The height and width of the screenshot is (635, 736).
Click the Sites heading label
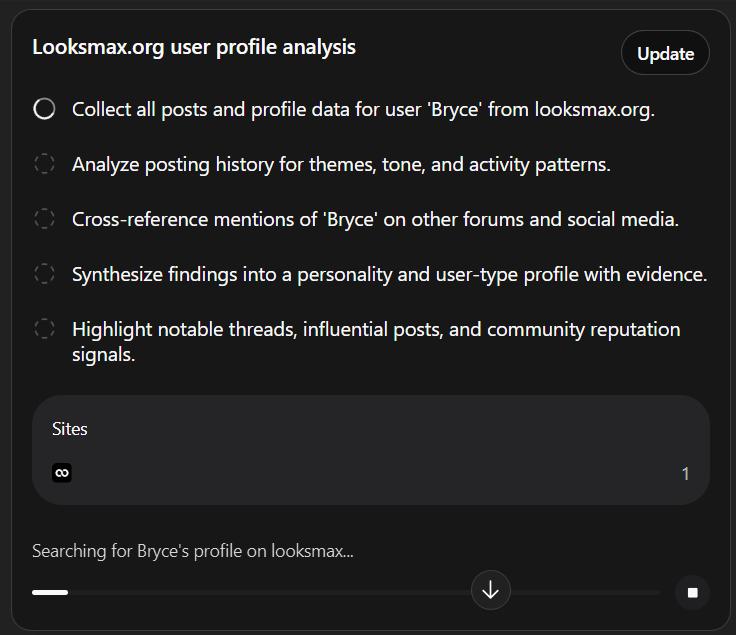click(x=70, y=429)
